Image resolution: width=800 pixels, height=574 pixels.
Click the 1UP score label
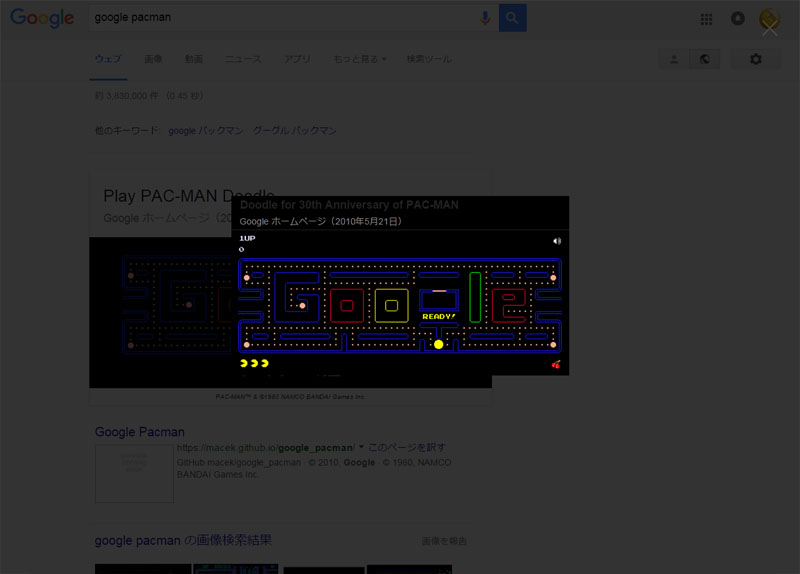pyautogui.click(x=247, y=238)
